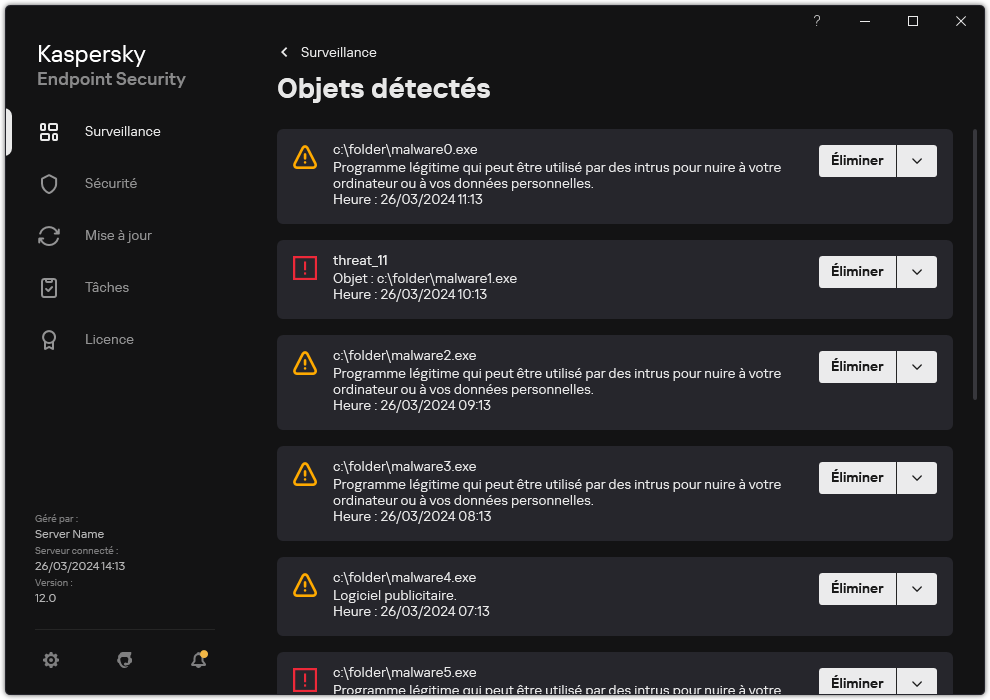Select the malware3.exe detection entry
Viewport: 990px width, 700px height.
[x=560, y=490]
